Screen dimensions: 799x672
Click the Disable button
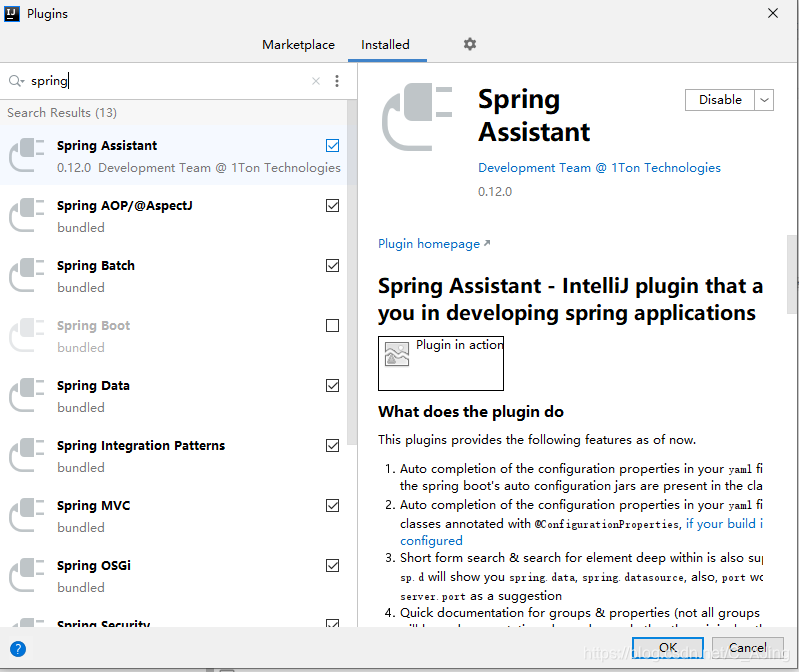click(720, 100)
